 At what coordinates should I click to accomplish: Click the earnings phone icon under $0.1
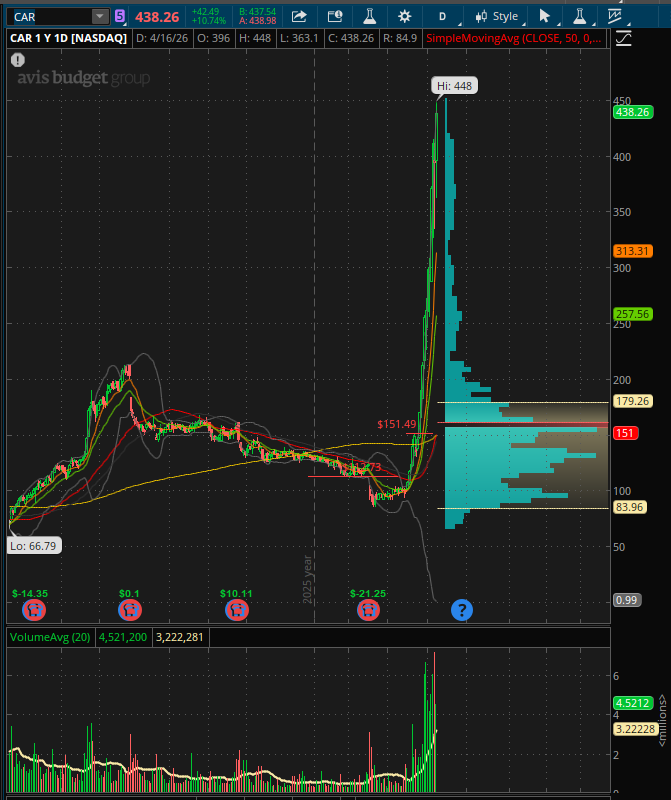[130, 610]
